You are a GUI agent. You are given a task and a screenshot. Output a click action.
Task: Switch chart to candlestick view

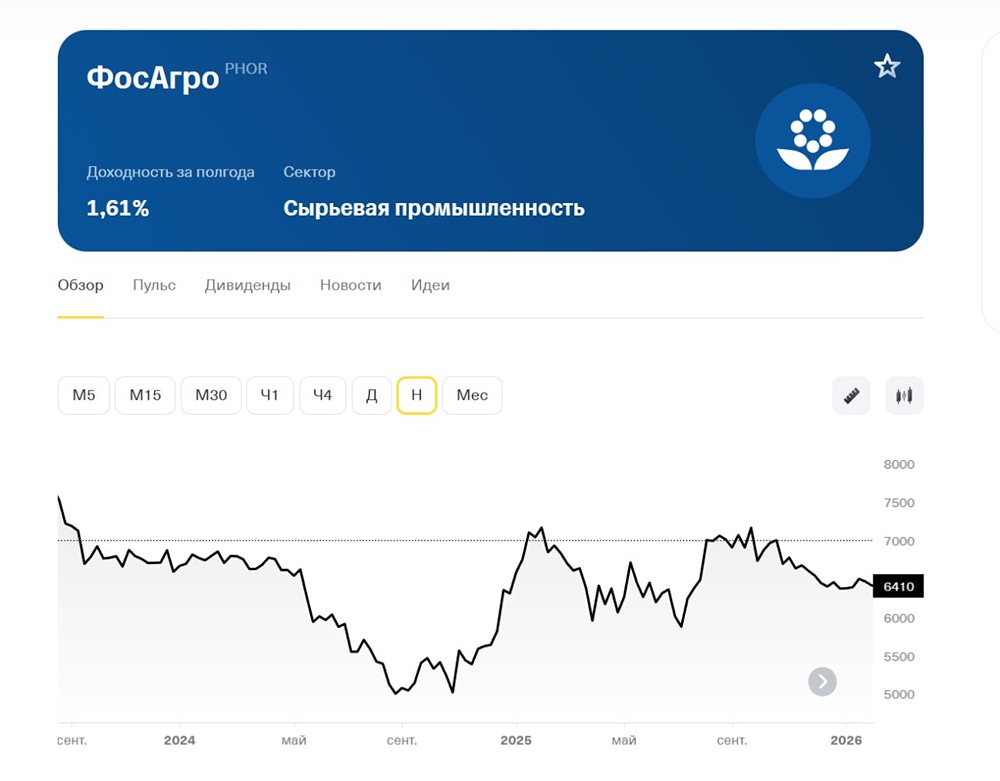point(904,395)
